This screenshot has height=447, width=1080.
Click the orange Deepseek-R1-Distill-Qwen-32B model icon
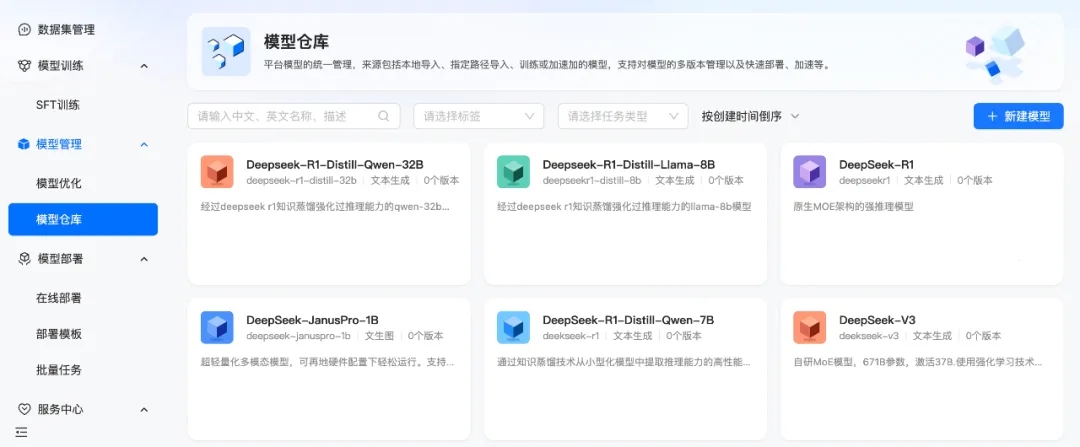217,172
